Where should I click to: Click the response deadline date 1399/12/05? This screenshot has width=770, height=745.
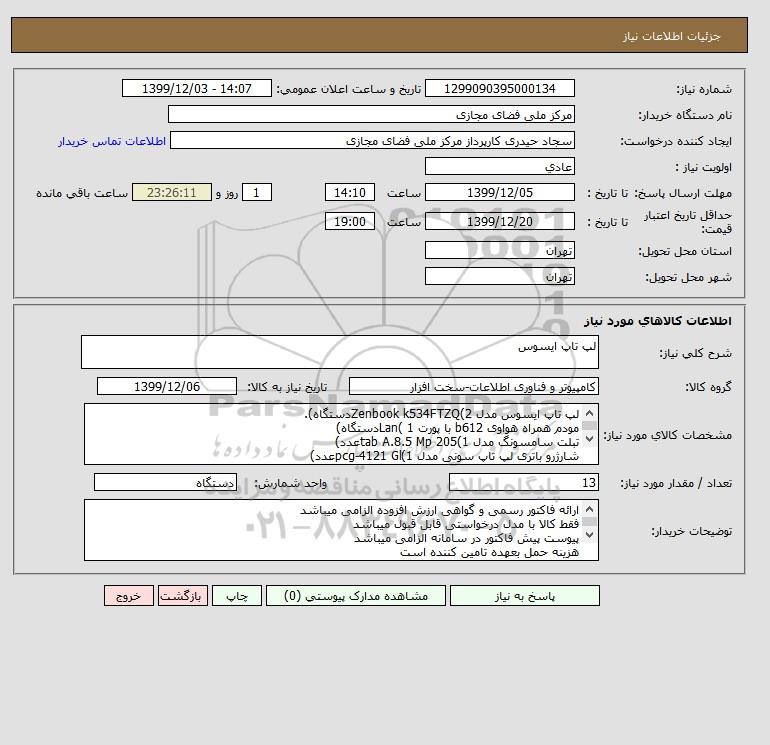[x=499, y=193]
